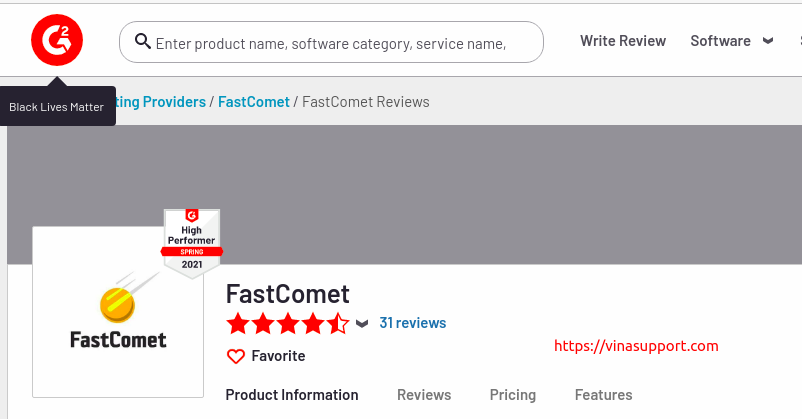Go to the Hosting Providers breadcrumb
This screenshot has height=419, width=802.
tap(161, 102)
